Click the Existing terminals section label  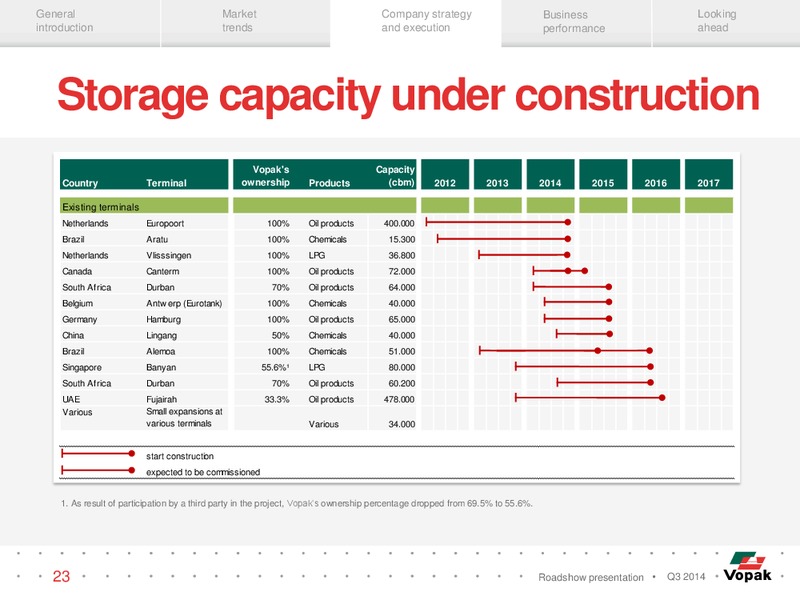tap(101, 207)
